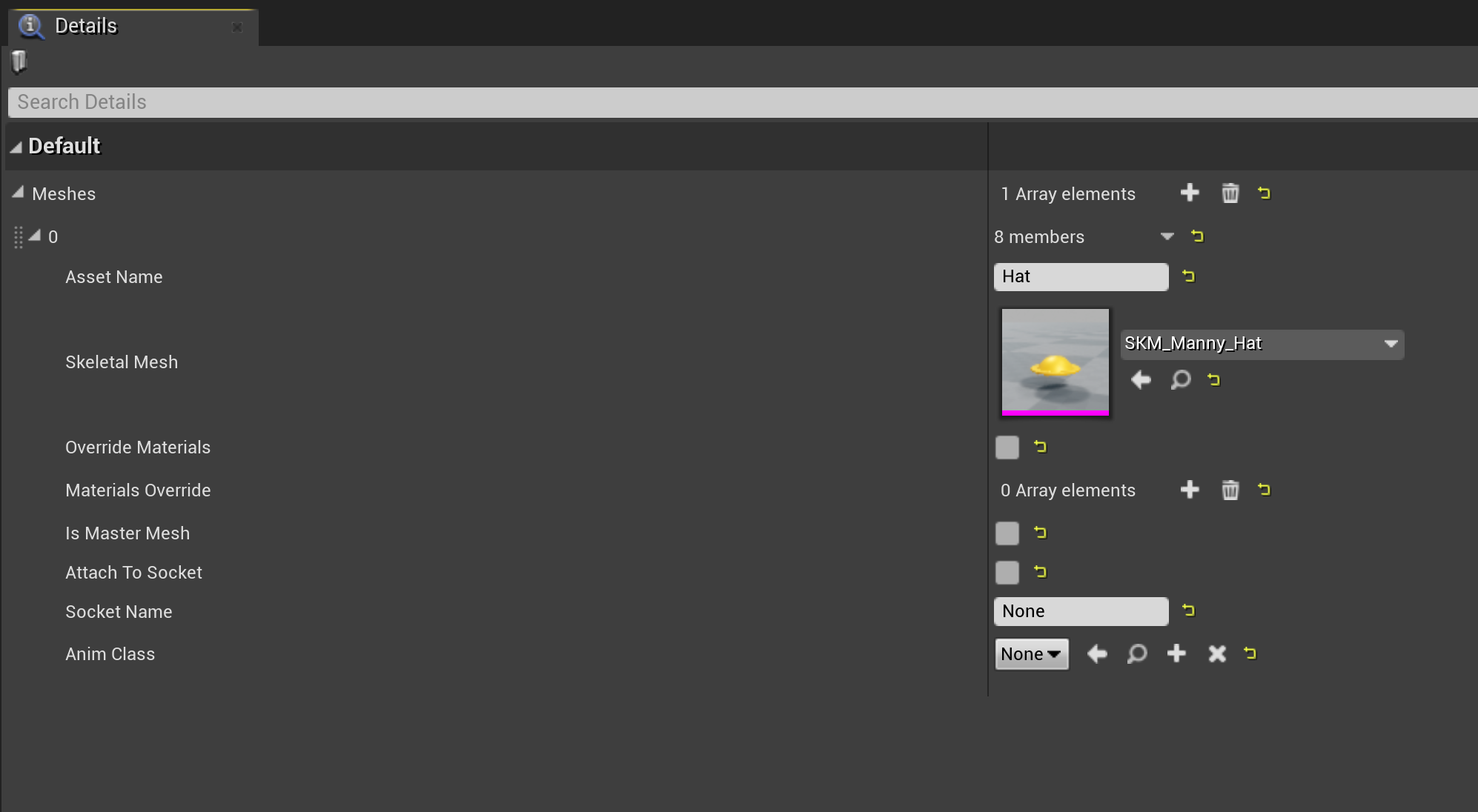Click the hat skeletal mesh thumbnail

pyautogui.click(x=1055, y=362)
